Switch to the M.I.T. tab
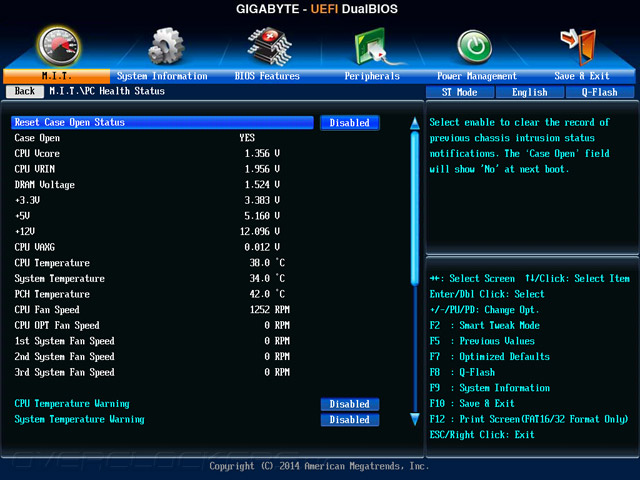640x480 pixels. tap(56, 76)
